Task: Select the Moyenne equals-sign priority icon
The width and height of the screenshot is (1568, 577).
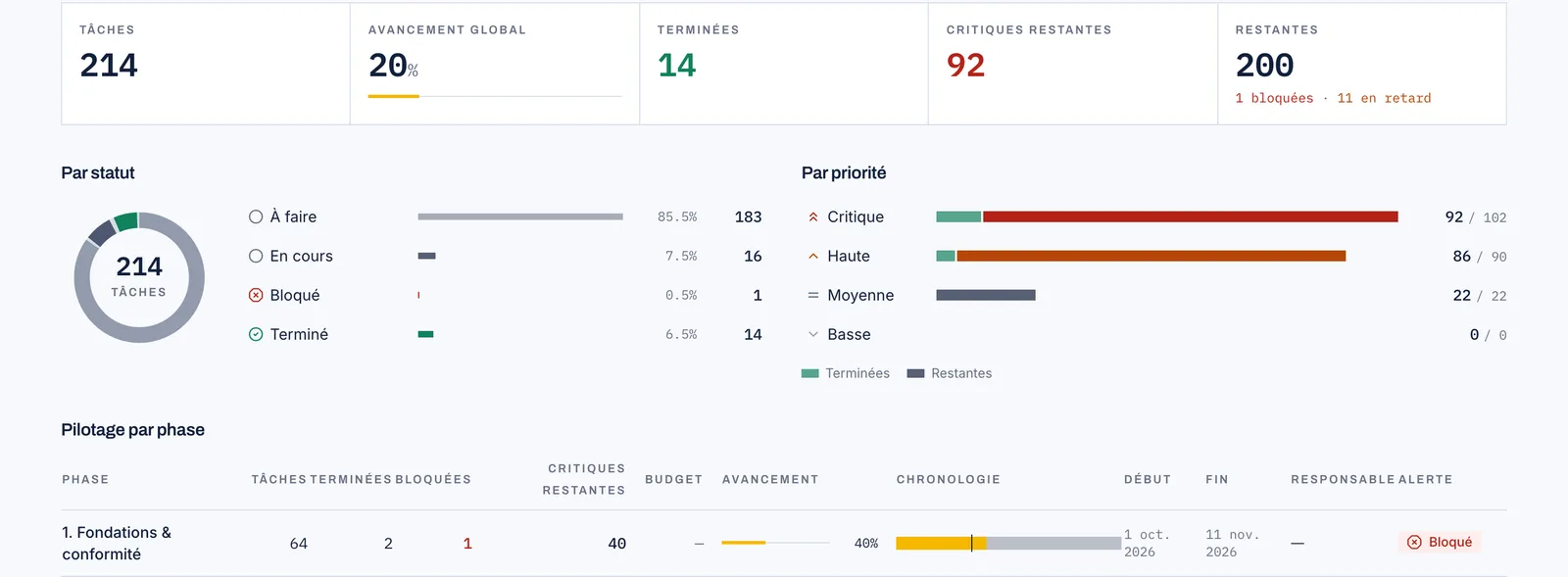Action: click(x=812, y=296)
